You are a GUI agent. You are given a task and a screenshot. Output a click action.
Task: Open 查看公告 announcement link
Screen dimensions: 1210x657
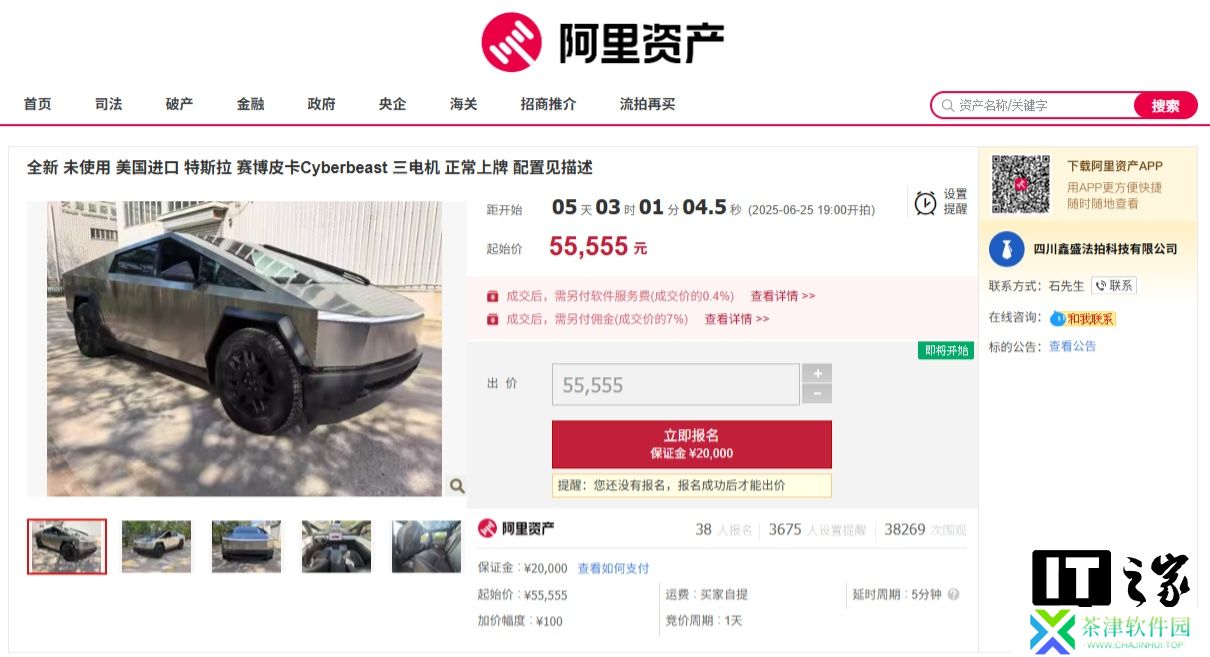[1072, 346]
